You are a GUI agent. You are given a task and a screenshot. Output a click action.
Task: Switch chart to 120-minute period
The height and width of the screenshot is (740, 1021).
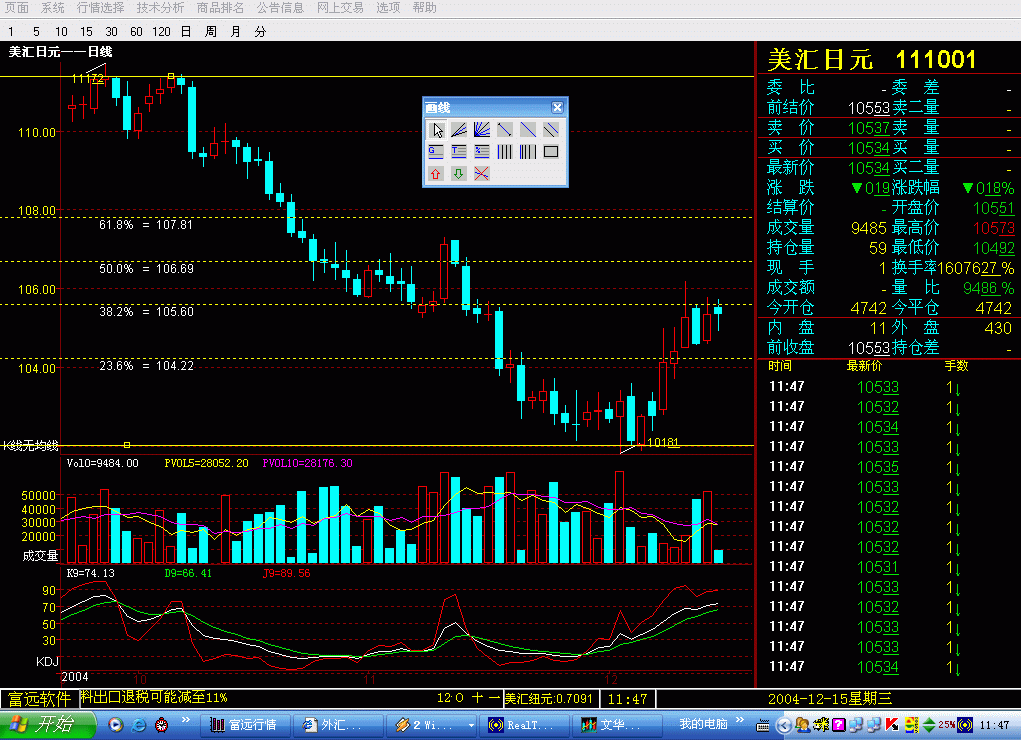click(161, 31)
